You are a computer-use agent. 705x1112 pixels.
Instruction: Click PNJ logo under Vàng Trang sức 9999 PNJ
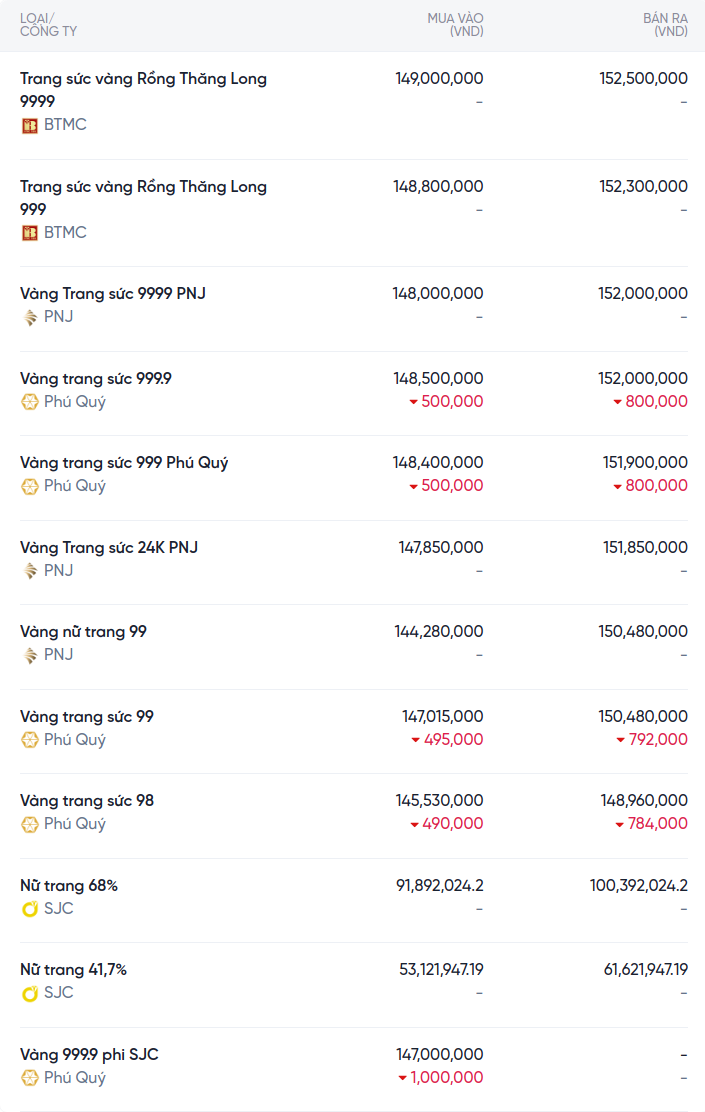(x=30, y=317)
